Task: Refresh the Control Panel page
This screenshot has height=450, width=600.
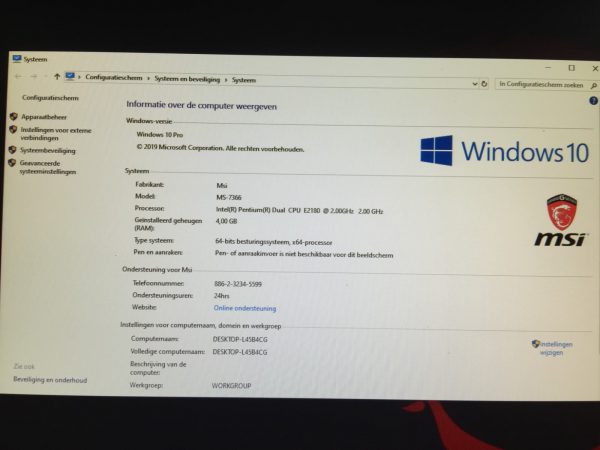Action: click(484, 83)
